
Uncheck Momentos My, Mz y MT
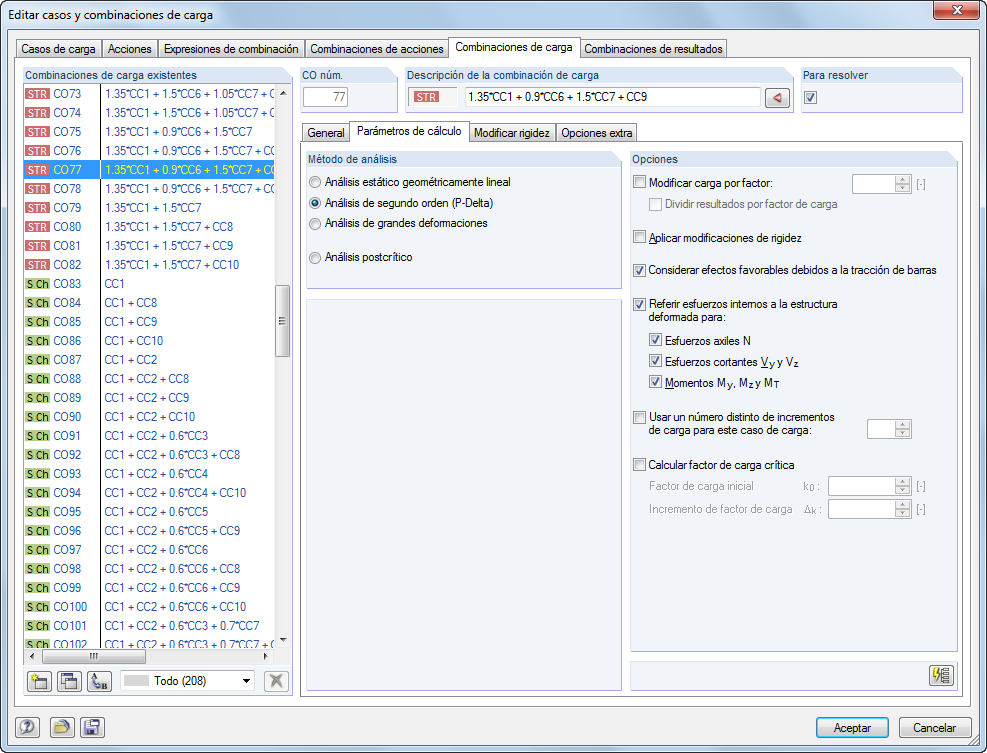point(655,382)
